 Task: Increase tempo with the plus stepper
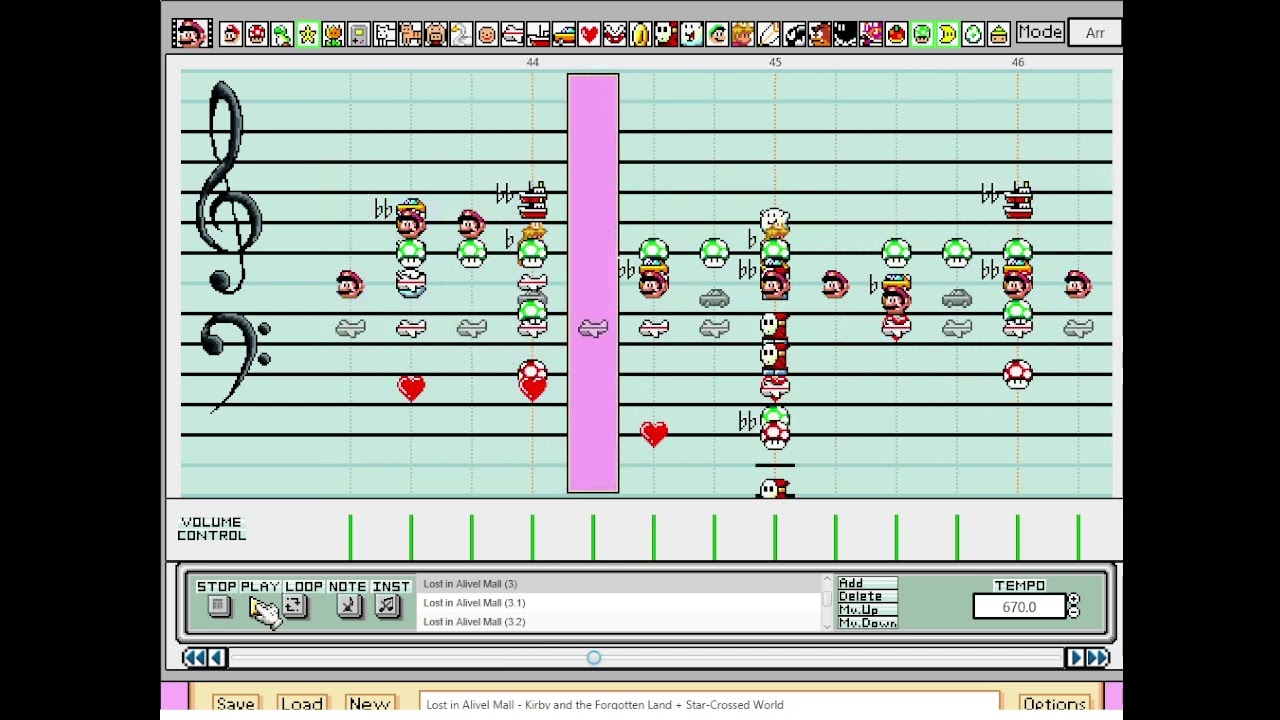point(1074,600)
